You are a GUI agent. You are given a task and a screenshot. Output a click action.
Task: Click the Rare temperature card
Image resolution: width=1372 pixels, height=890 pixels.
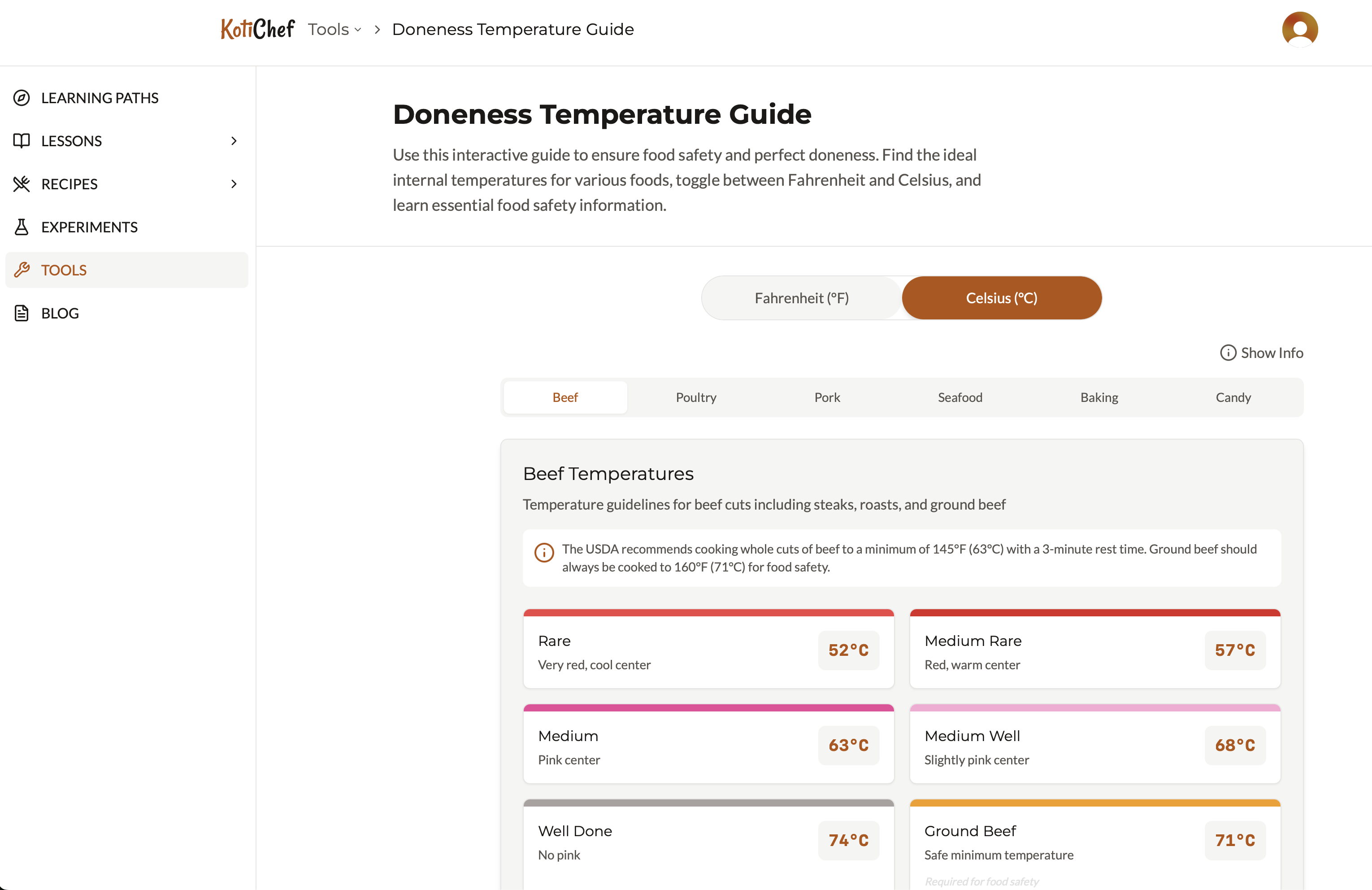708,648
